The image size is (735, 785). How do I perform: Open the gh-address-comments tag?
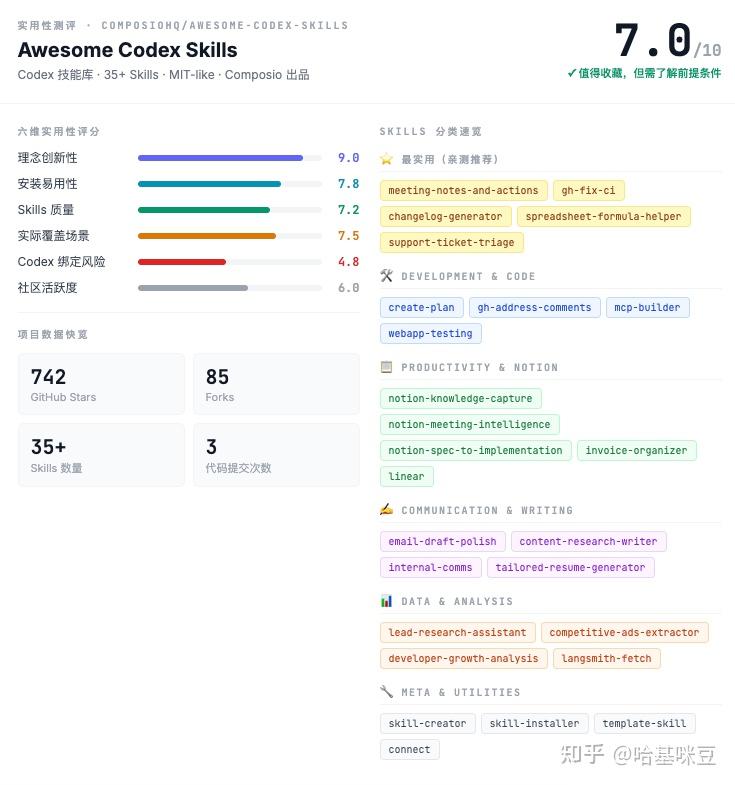coord(534,307)
